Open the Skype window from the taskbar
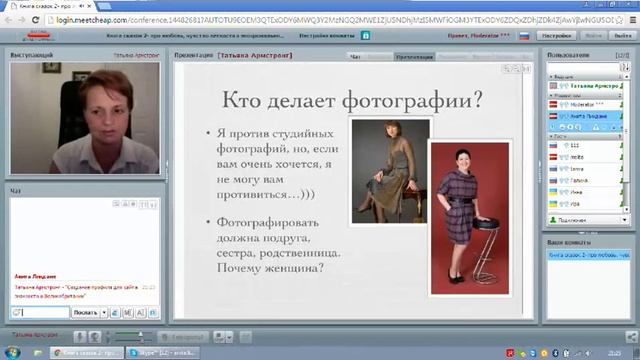Viewport: 640px width, 360px height. 163,353
